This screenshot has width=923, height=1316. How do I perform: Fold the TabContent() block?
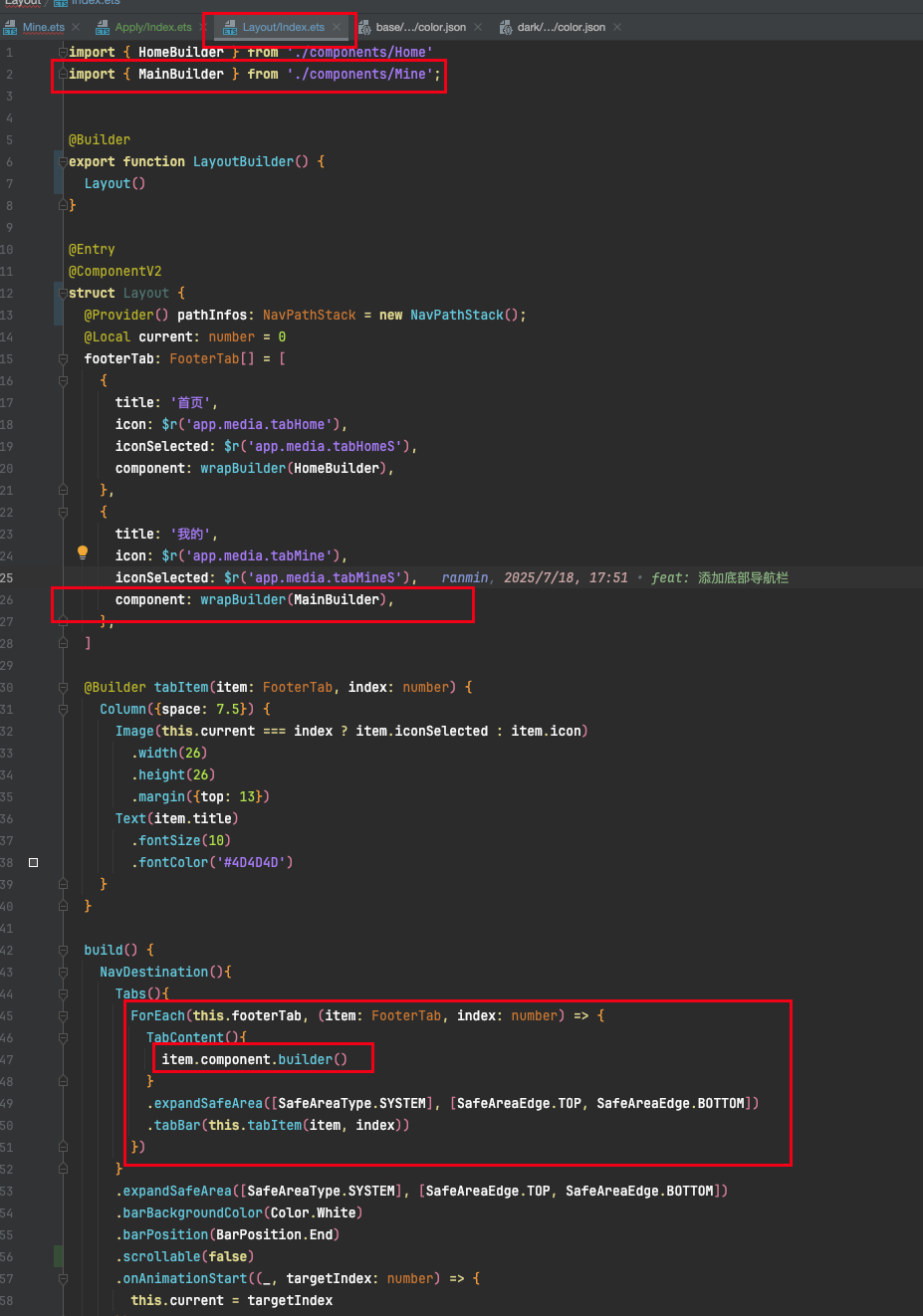point(63,1037)
